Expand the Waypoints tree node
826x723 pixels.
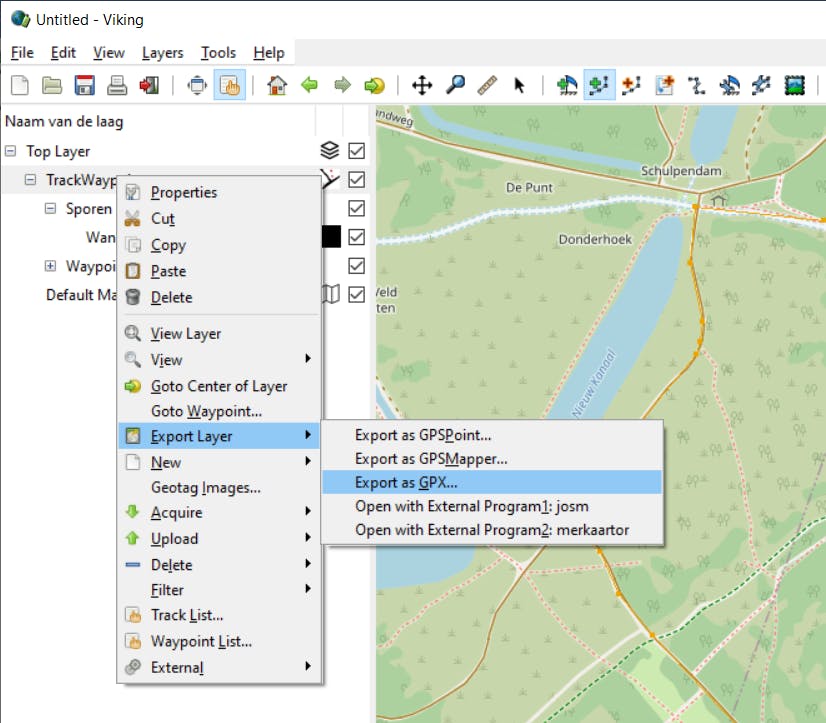click(x=50, y=266)
